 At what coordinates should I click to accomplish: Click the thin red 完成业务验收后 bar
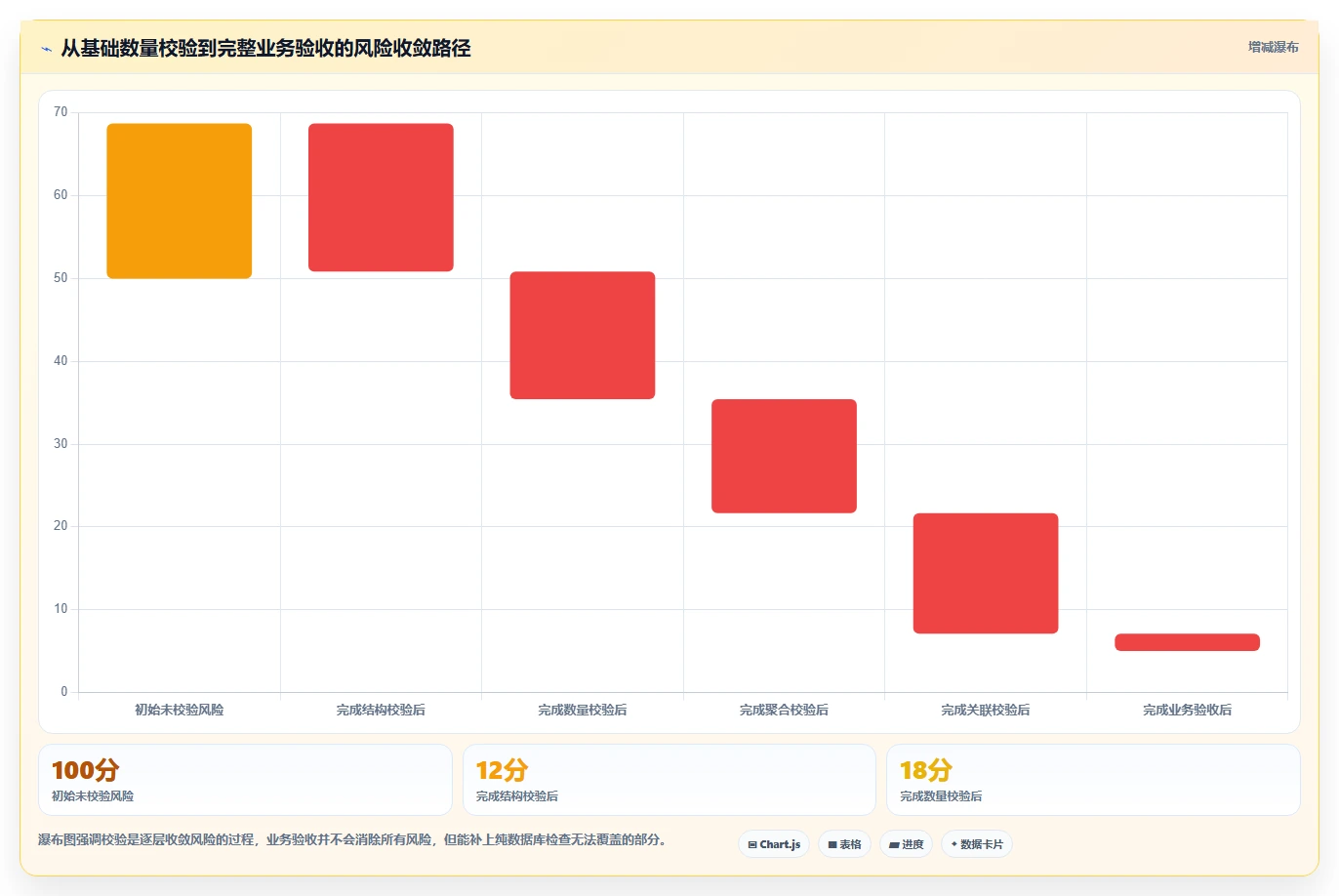click(x=1187, y=642)
